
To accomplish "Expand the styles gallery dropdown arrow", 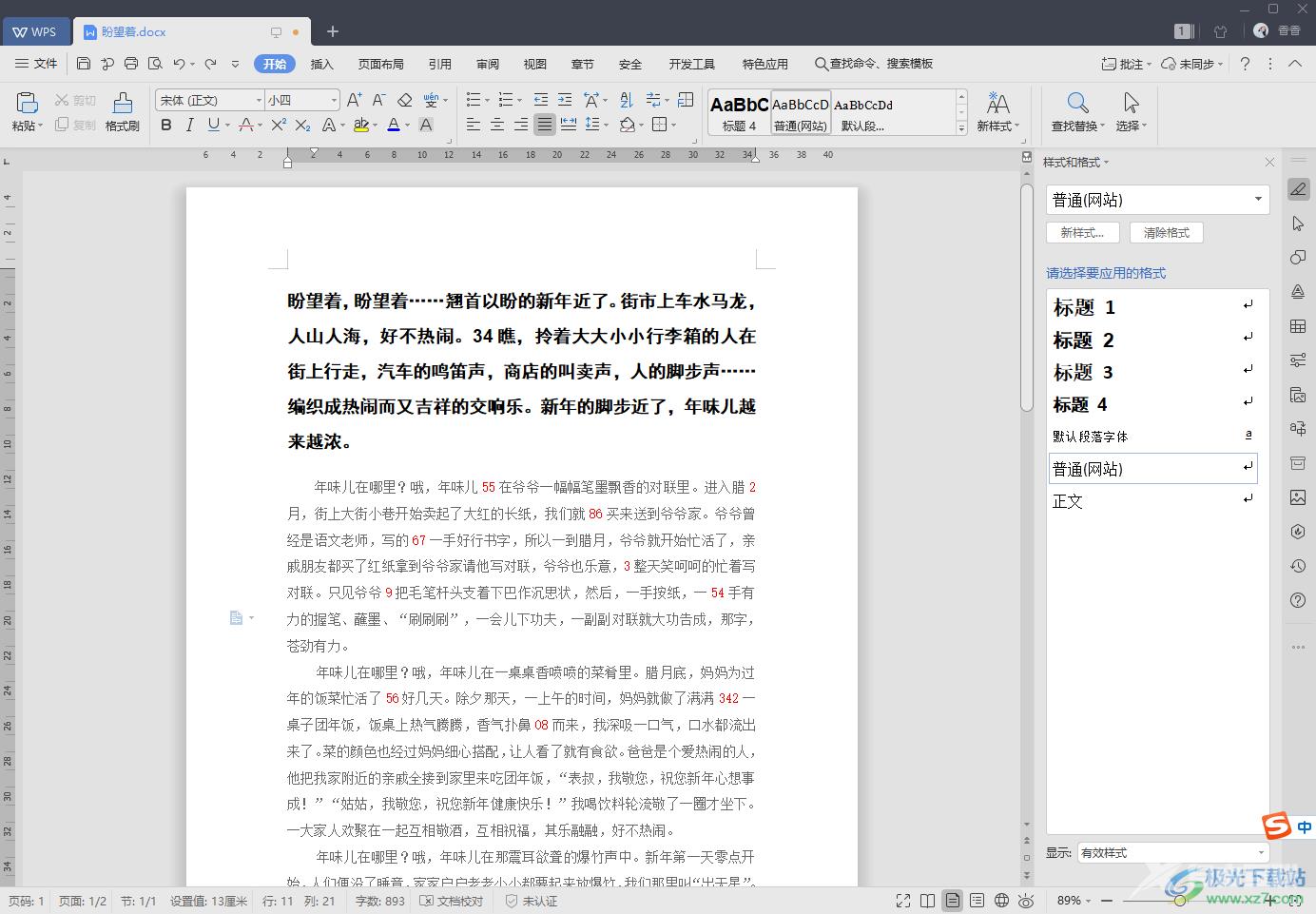I will [961, 128].
